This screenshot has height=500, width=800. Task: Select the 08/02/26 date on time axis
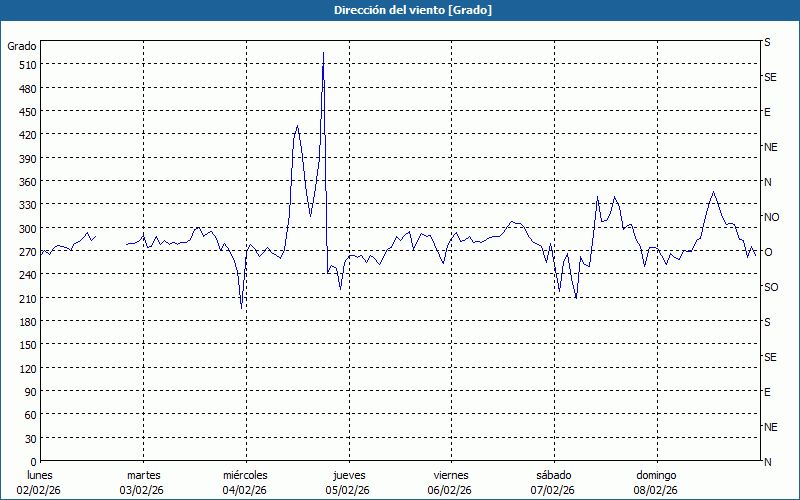pyautogui.click(x=656, y=490)
